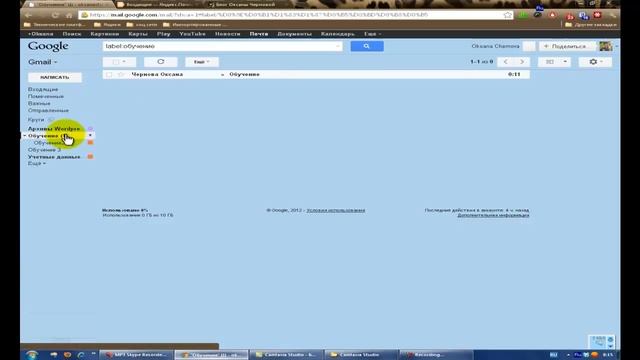Open the Gmail settings gear menu
Image resolution: width=640 pixels, height=360 pixels.
[x=595, y=62]
